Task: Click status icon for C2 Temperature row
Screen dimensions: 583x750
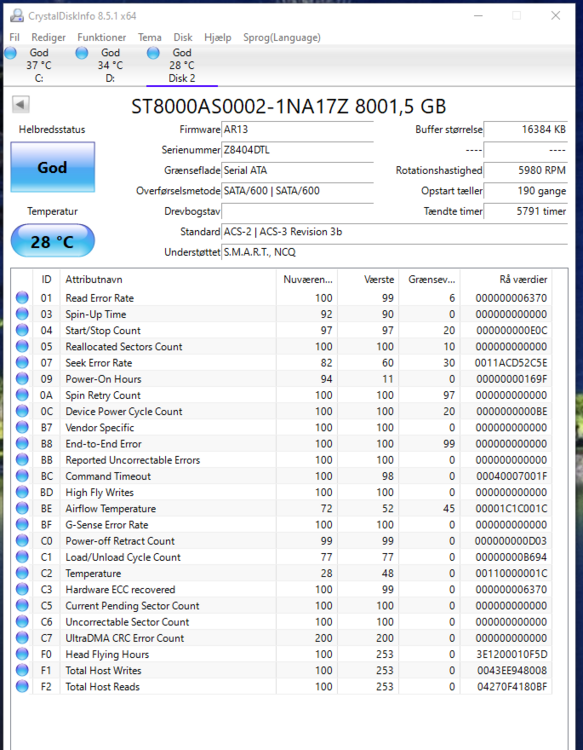Action: pyautogui.click(x=22, y=573)
